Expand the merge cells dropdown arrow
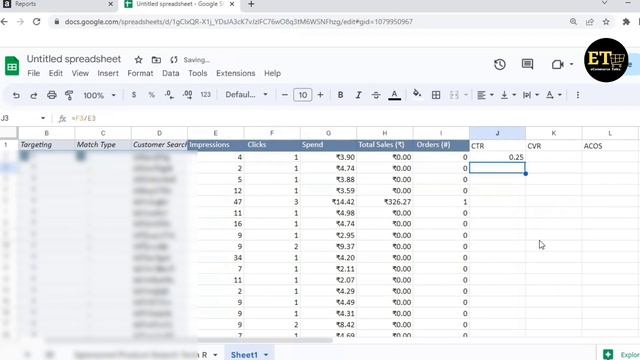The height and width of the screenshot is (360, 640). (x=466, y=95)
